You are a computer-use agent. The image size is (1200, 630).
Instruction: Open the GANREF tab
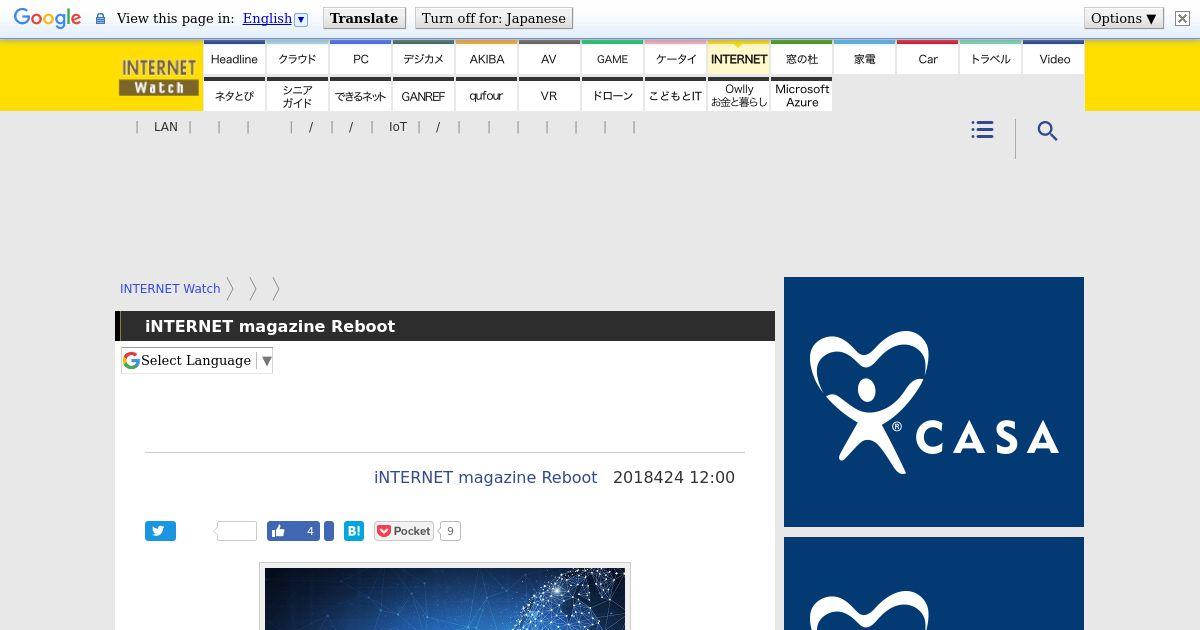(423, 95)
